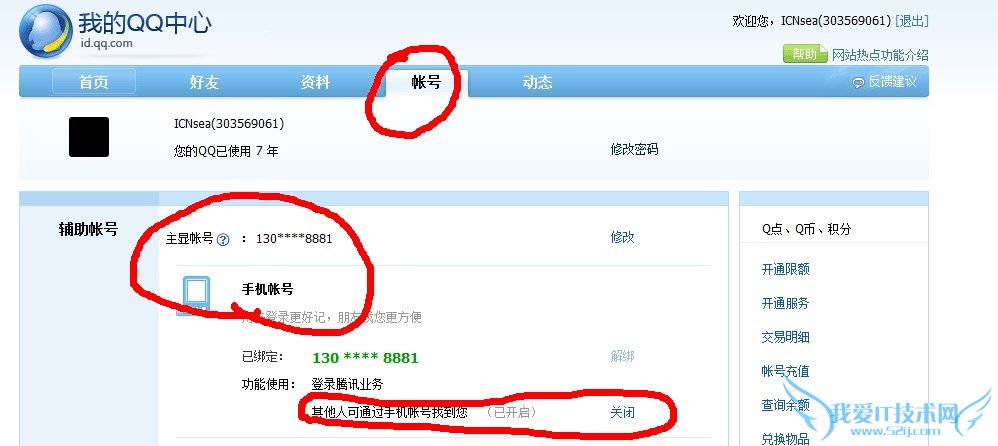The image size is (998, 446).
Task: Click the black avatar thumbnail
Action: 89,137
